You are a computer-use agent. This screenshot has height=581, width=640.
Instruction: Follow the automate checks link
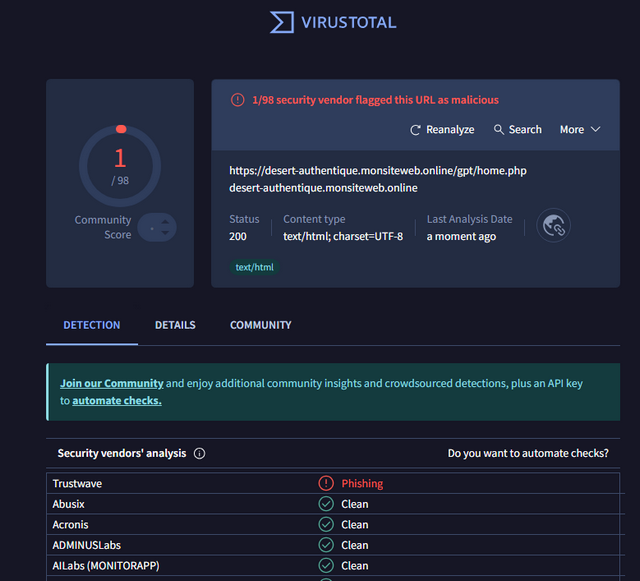pos(117,401)
